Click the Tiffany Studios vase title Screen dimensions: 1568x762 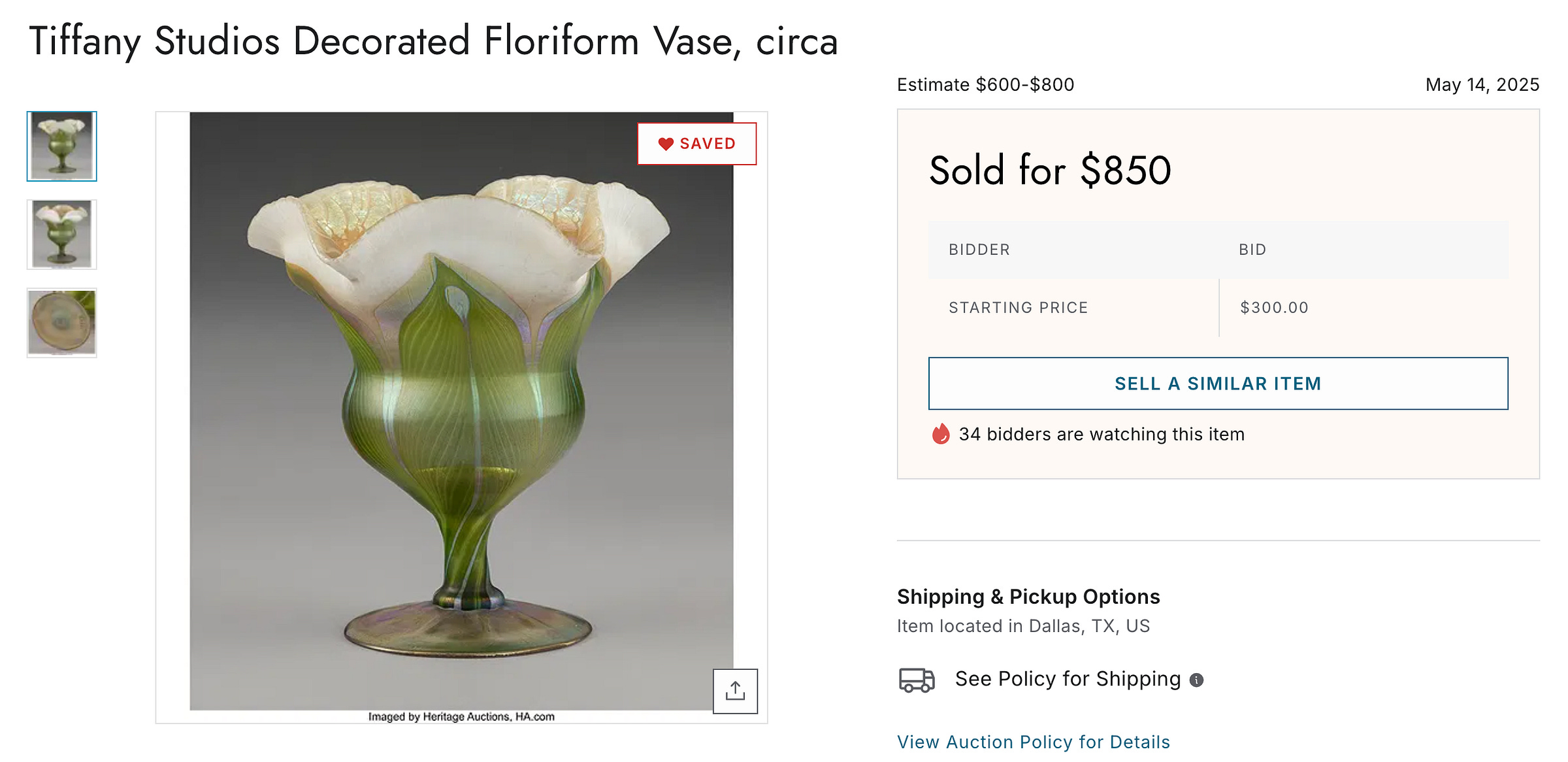433,41
